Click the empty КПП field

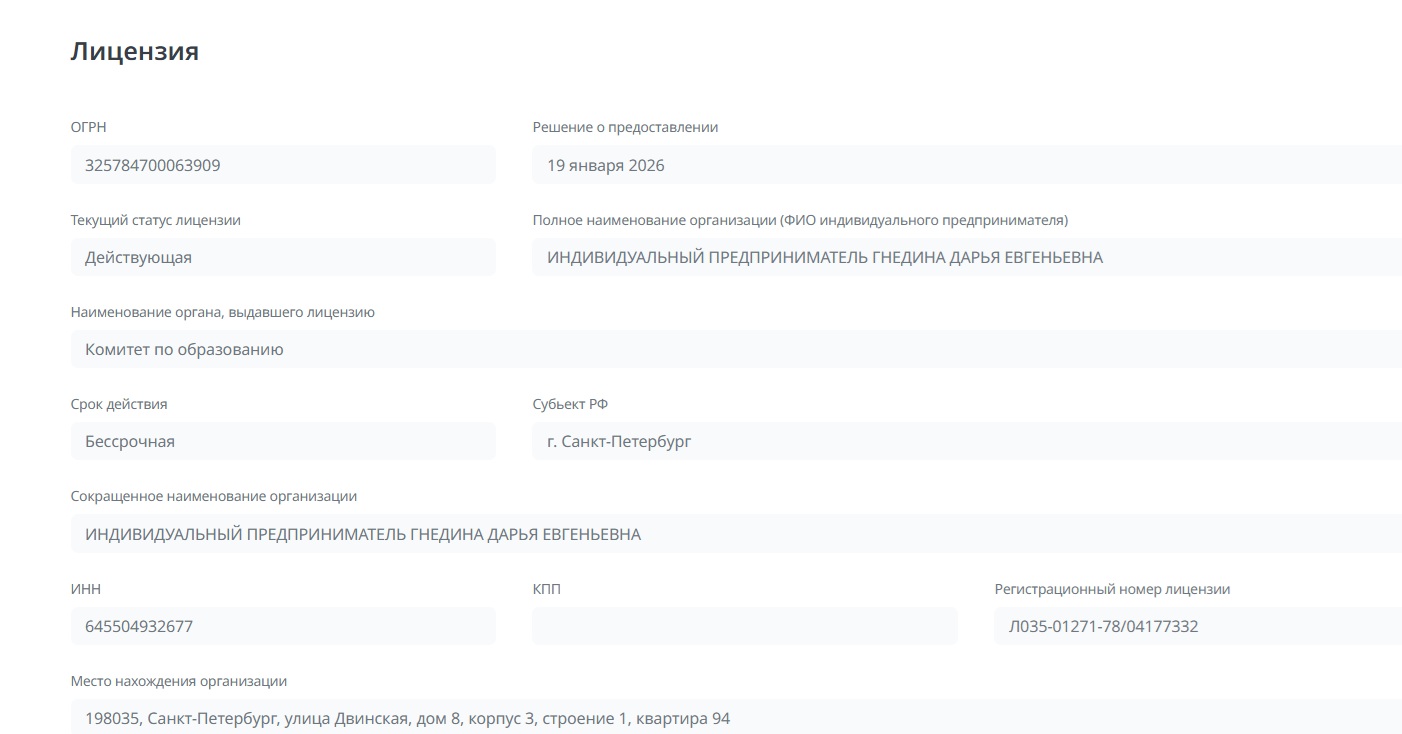coord(745,626)
